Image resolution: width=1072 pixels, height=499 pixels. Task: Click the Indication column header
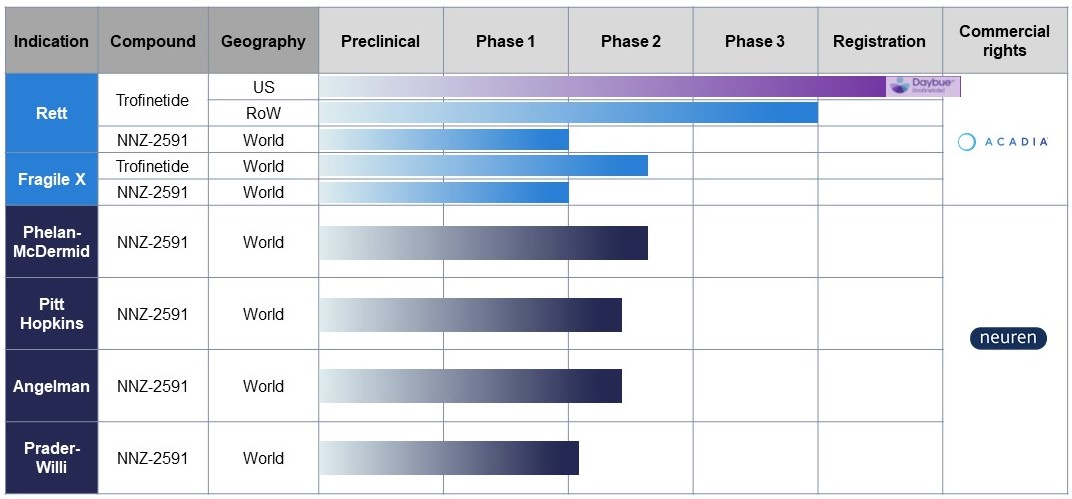tap(51, 41)
